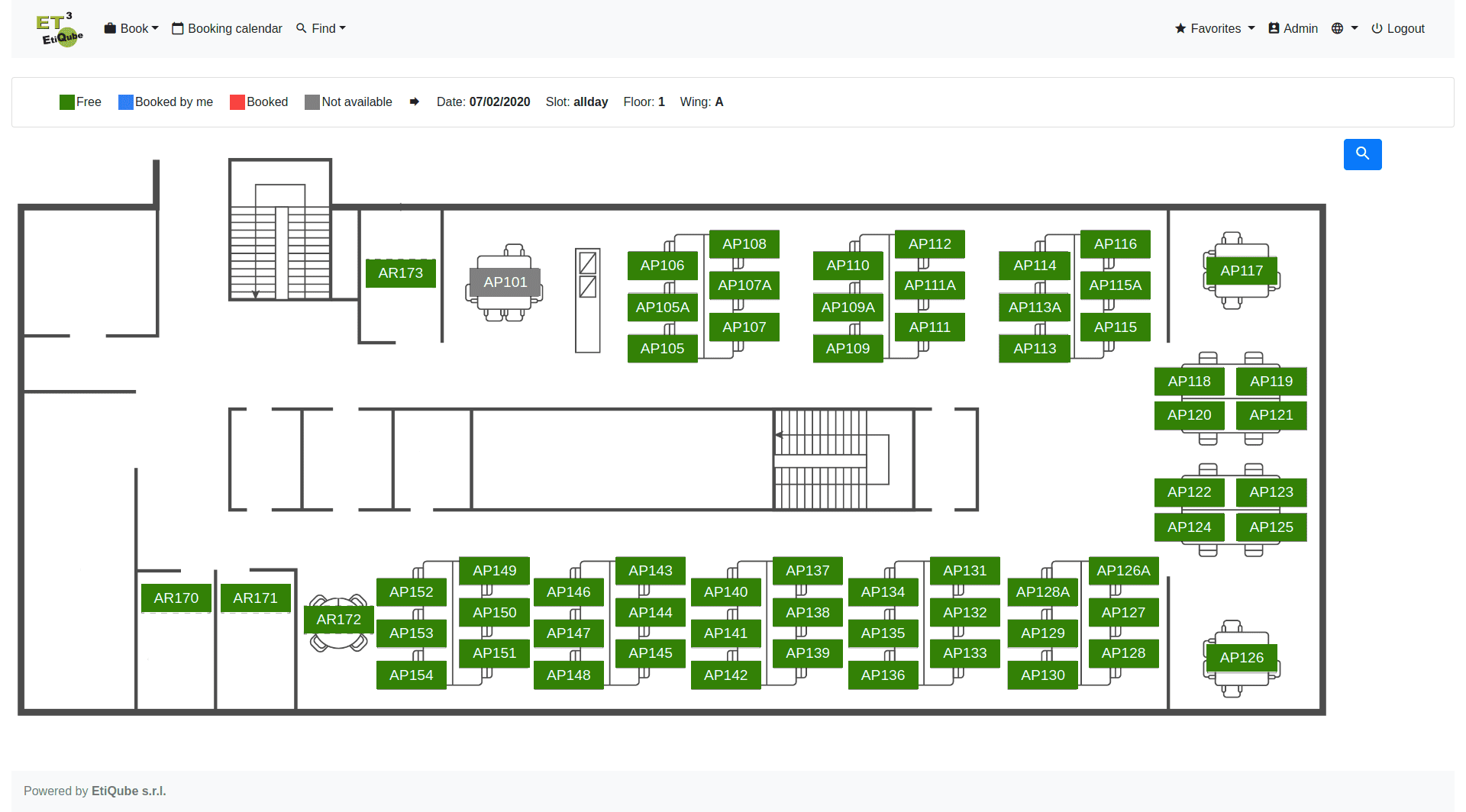Click the Logout power icon

click(x=1377, y=28)
